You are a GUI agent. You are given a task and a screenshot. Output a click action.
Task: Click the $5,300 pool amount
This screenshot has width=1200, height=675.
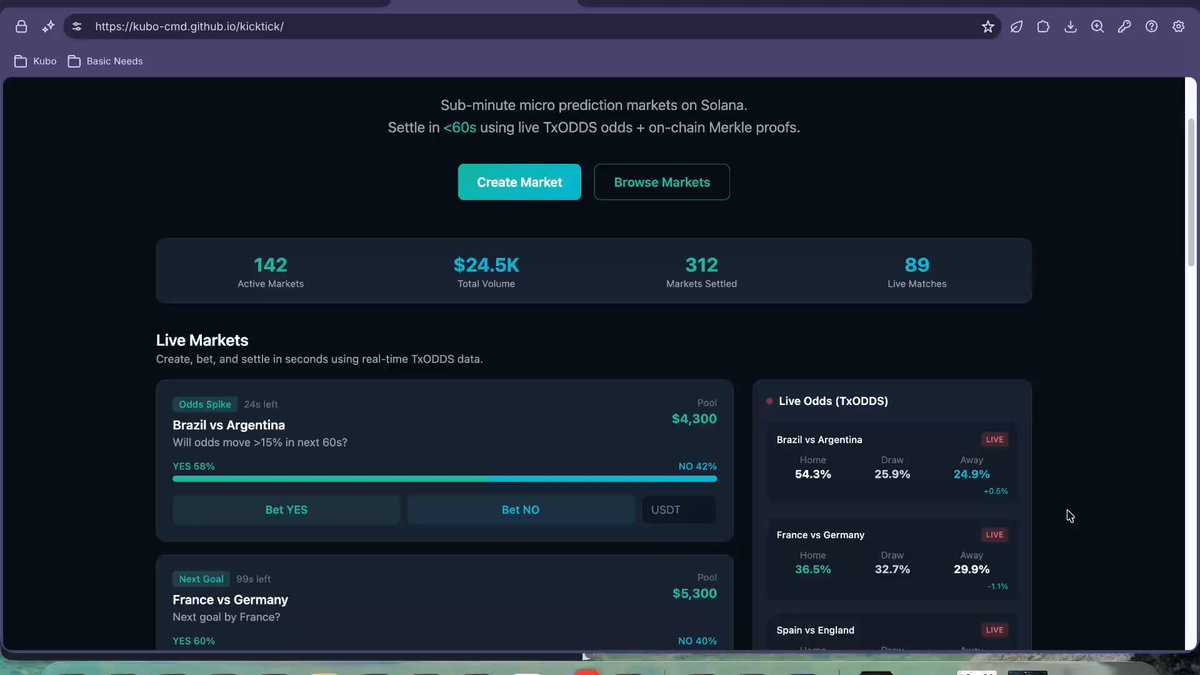click(x=694, y=593)
